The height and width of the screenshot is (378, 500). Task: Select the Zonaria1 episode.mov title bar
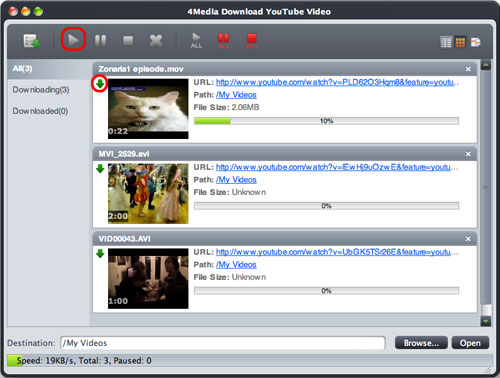coord(284,69)
